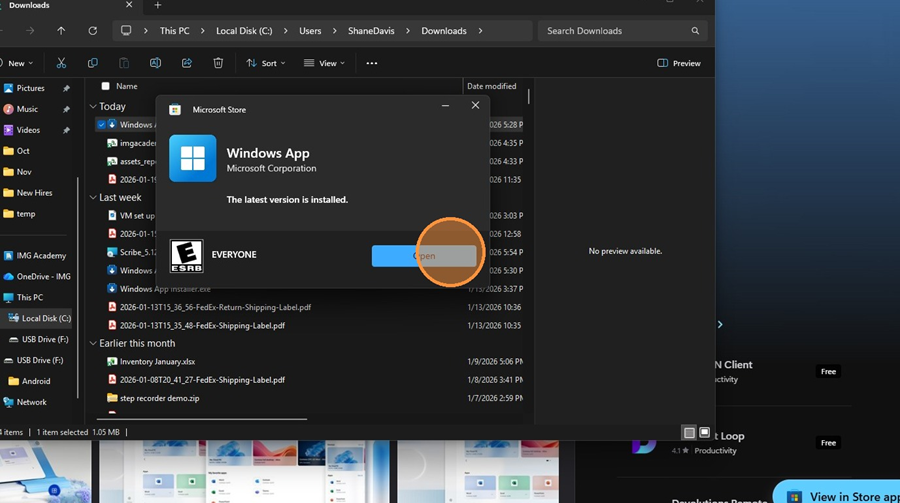Click the Cut scissors icon in toolbar
900x503 pixels.
point(61,63)
